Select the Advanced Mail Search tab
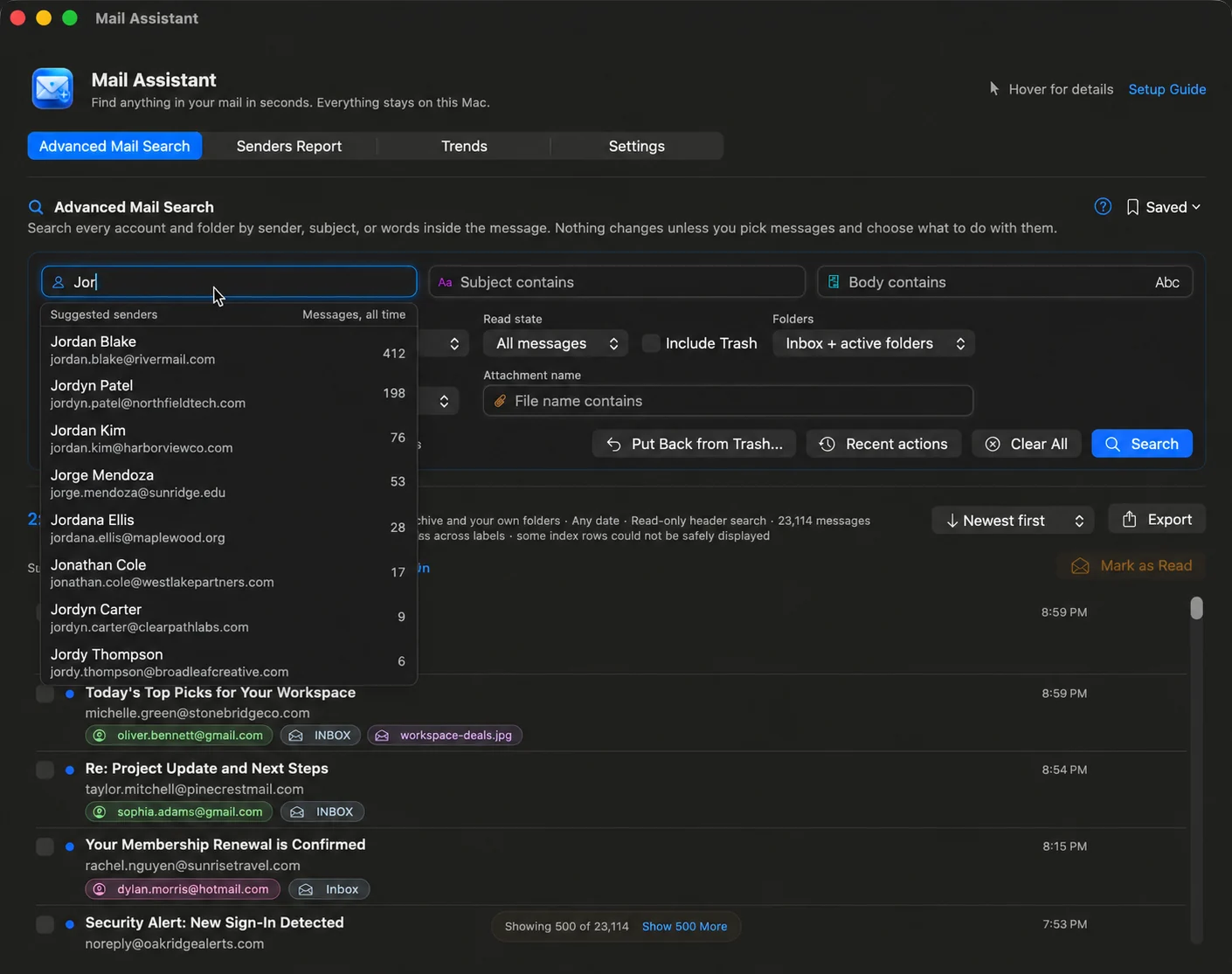This screenshot has height=974, width=1232. [114, 146]
